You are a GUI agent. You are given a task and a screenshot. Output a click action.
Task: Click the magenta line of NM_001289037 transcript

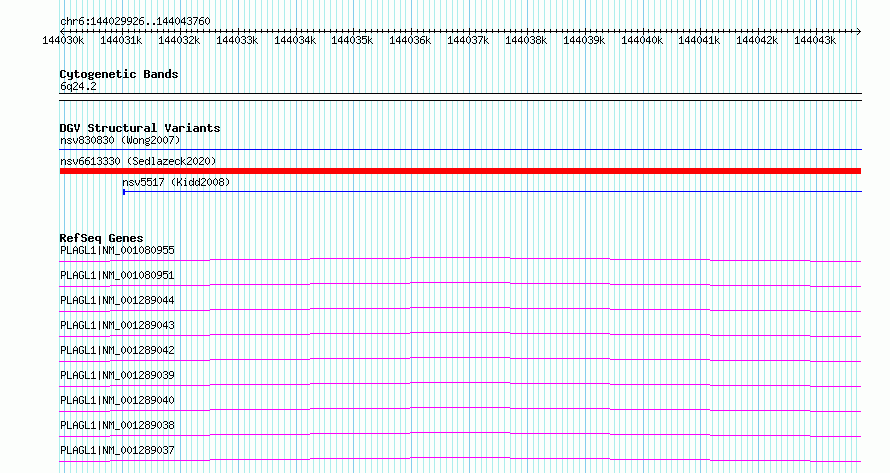coord(460,459)
